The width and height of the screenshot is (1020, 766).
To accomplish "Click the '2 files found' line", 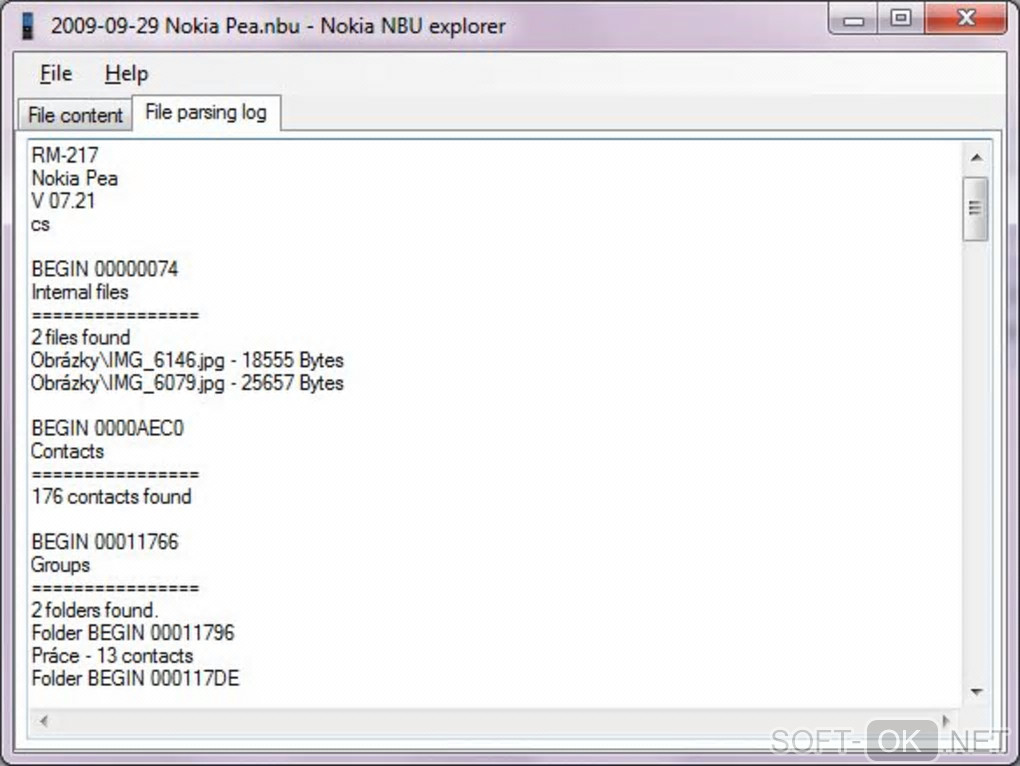I will pyautogui.click(x=81, y=337).
